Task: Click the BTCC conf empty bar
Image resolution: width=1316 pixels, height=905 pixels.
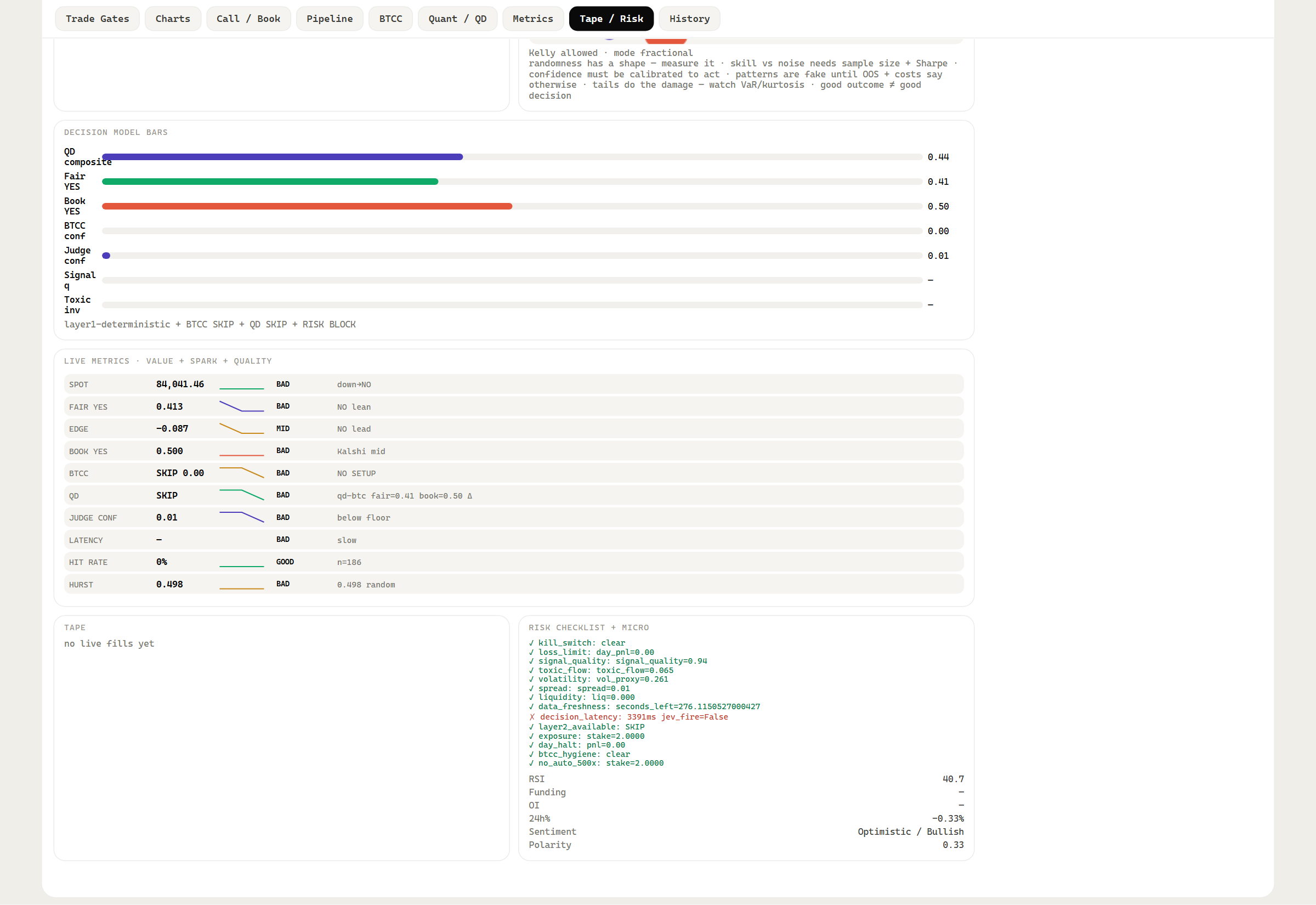Action: [x=512, y=231]
